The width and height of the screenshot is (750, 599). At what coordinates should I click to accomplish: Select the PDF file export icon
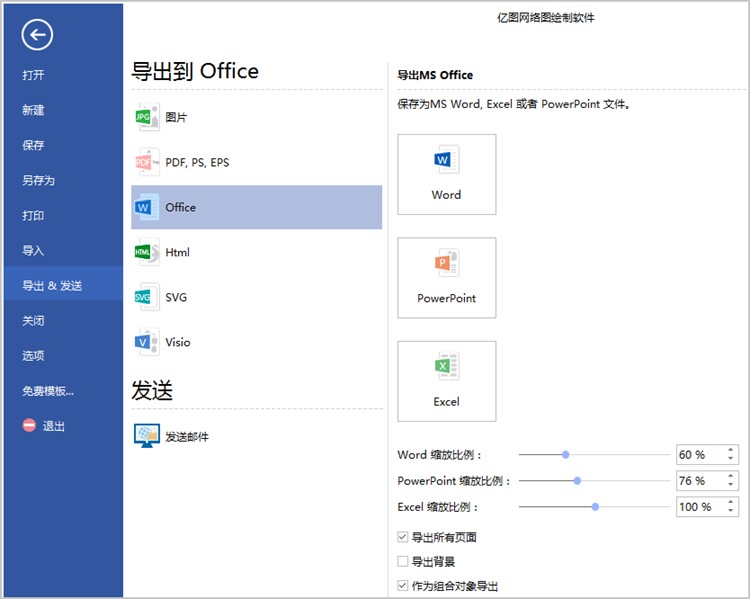coord(147,162)
